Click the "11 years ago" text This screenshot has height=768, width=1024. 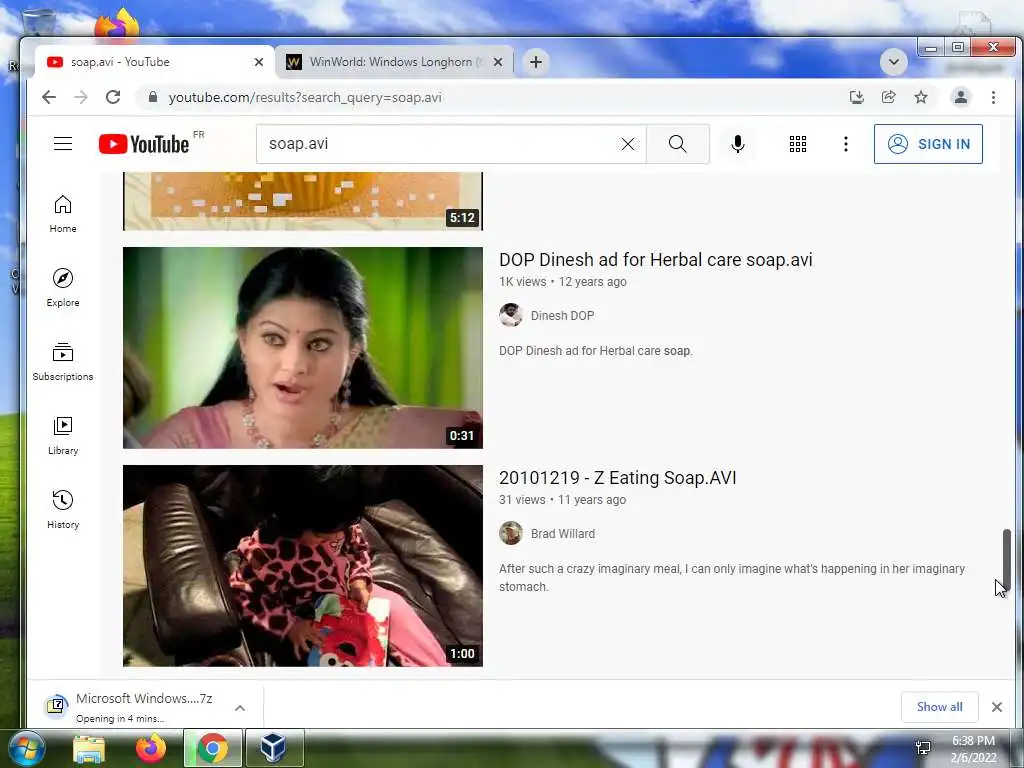[x=592, y=500]
